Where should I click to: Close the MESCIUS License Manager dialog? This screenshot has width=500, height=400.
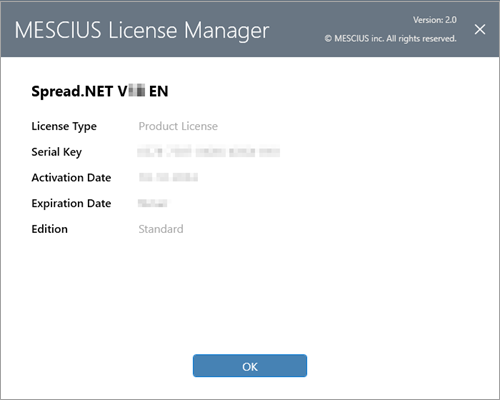[x=480, y=29]
